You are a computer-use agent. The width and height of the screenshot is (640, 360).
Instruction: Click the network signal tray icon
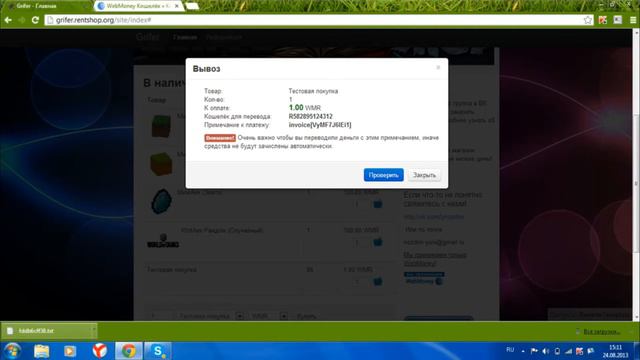(569, 351)
